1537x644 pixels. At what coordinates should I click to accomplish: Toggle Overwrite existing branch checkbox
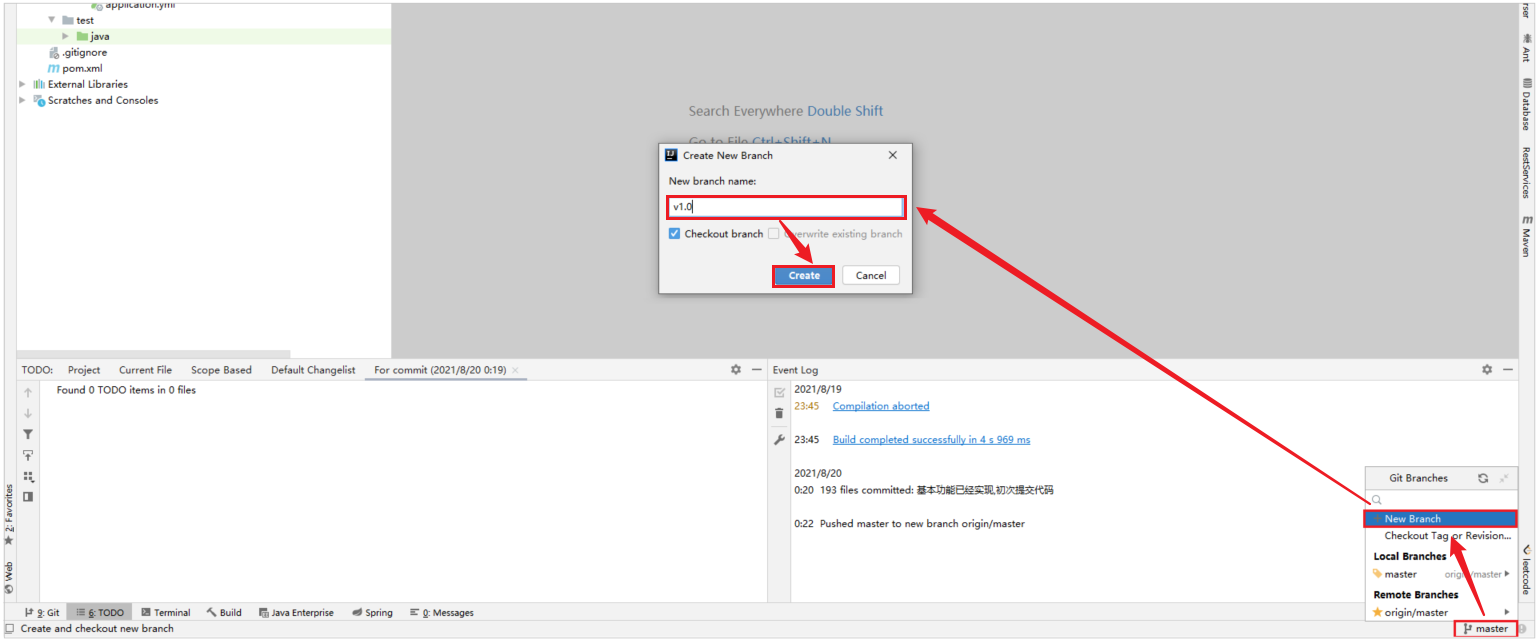click(x=773, y=234)
